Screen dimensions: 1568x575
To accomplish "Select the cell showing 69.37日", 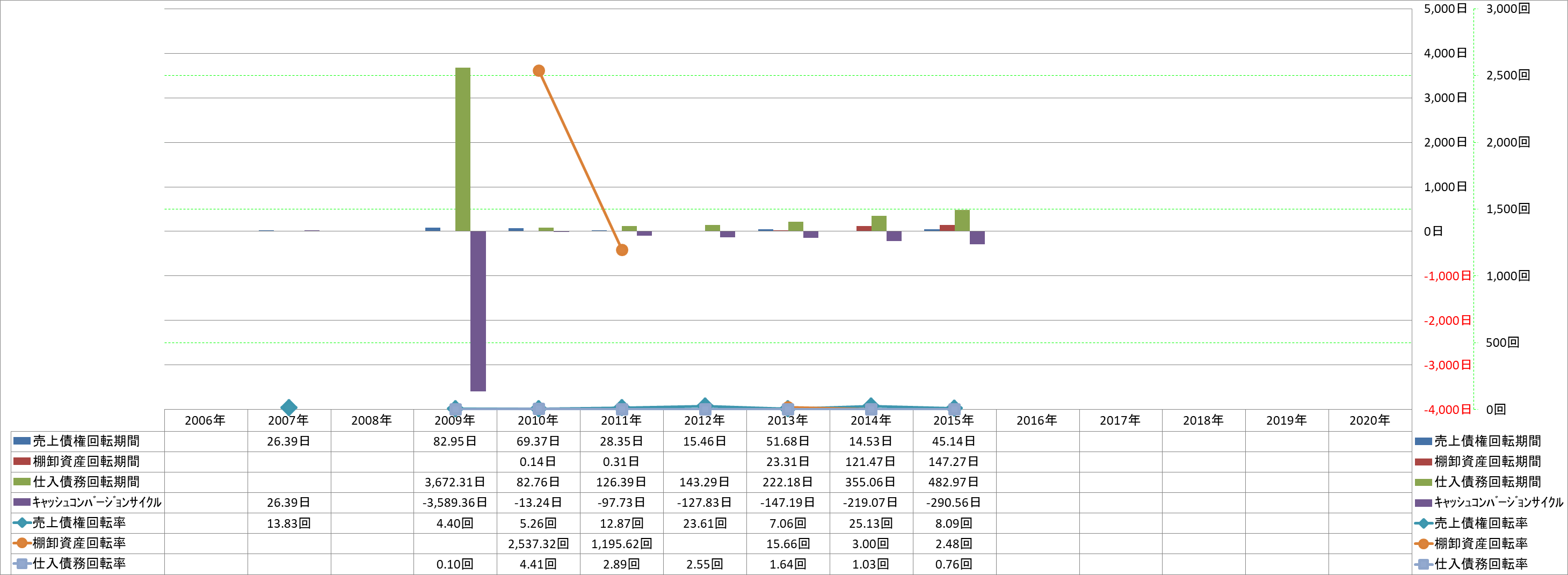I will 538,441.
